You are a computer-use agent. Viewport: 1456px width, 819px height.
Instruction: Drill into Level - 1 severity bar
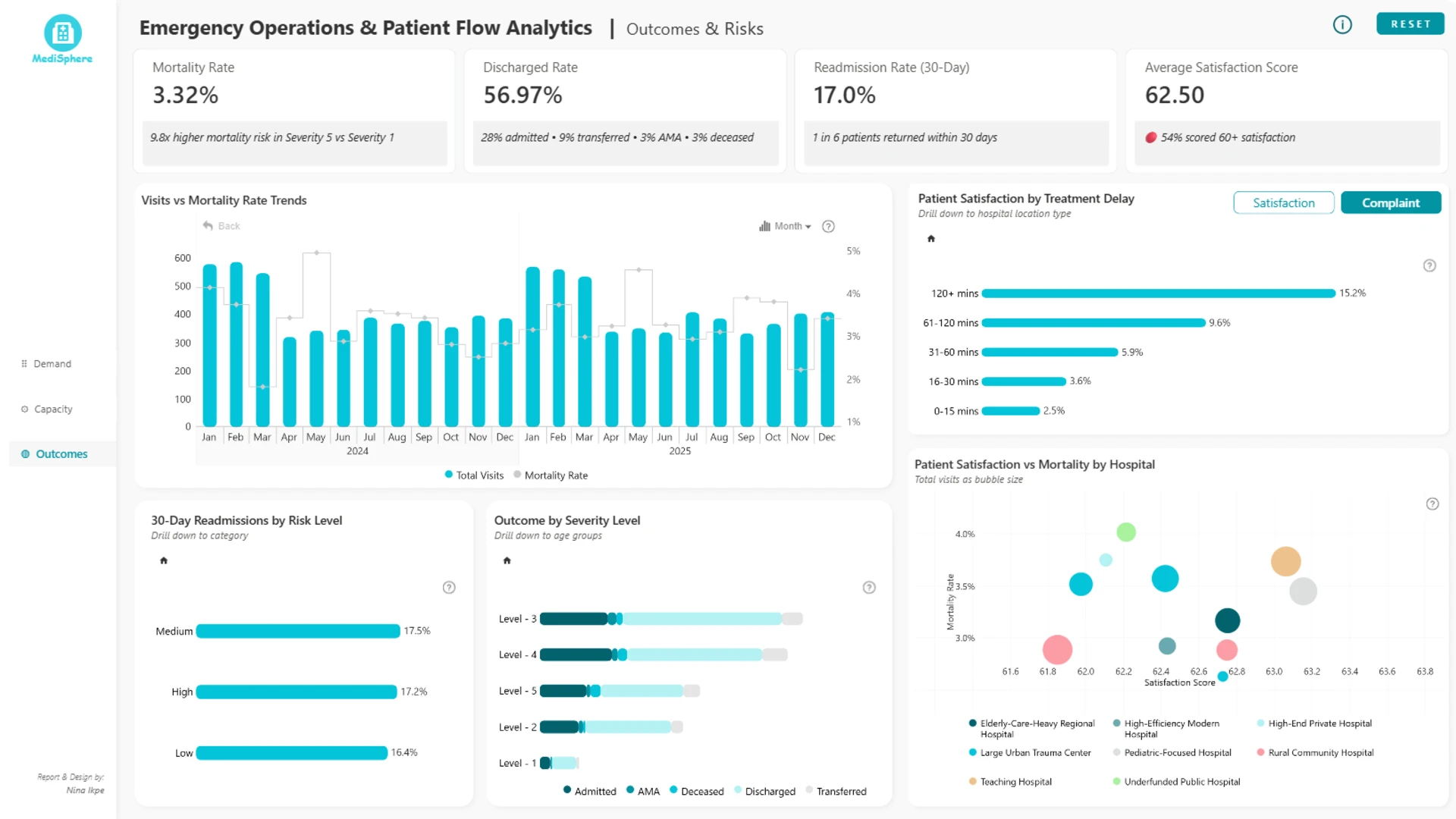(x=560, y=763)
